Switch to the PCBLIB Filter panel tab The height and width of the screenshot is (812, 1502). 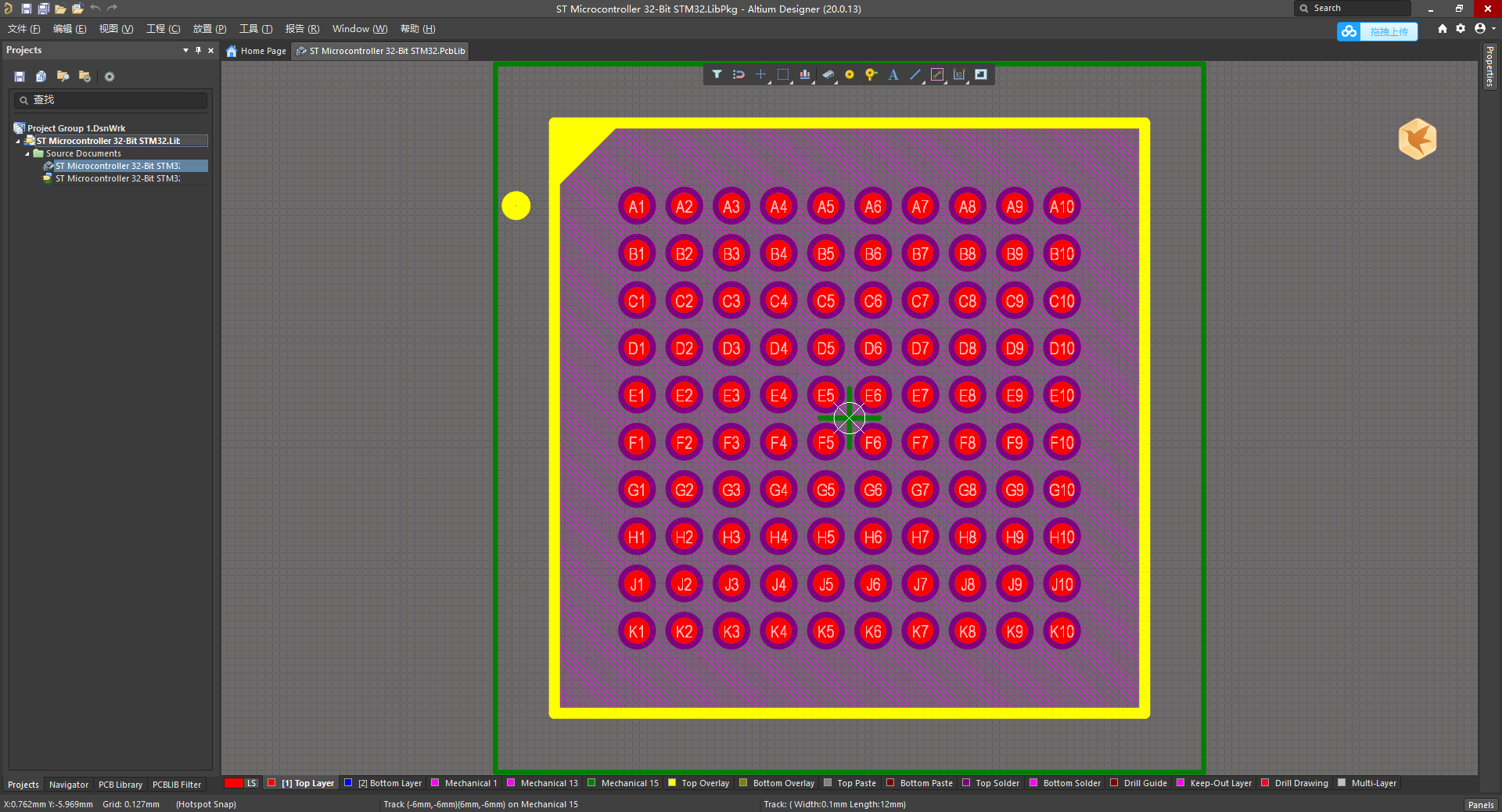(x=177, y=785)
